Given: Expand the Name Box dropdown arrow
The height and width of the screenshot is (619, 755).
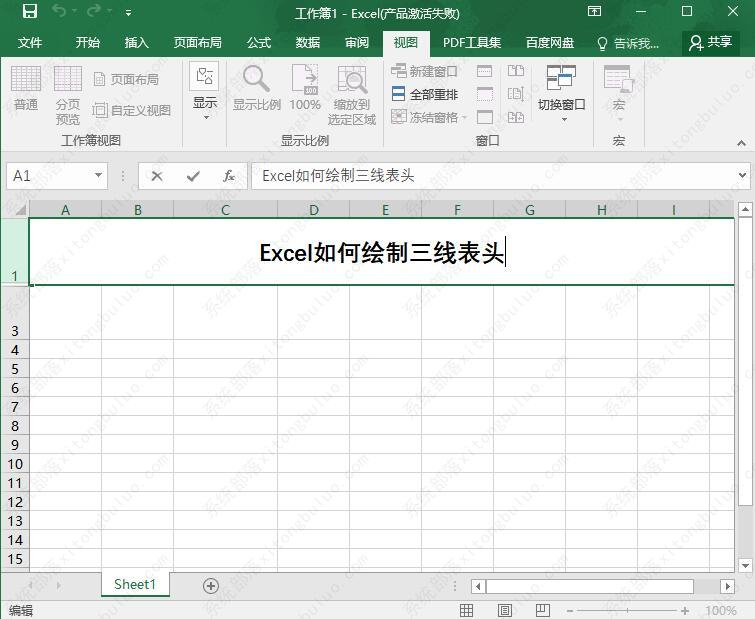Looking at the screenshot, I should [x=98, y=176].
